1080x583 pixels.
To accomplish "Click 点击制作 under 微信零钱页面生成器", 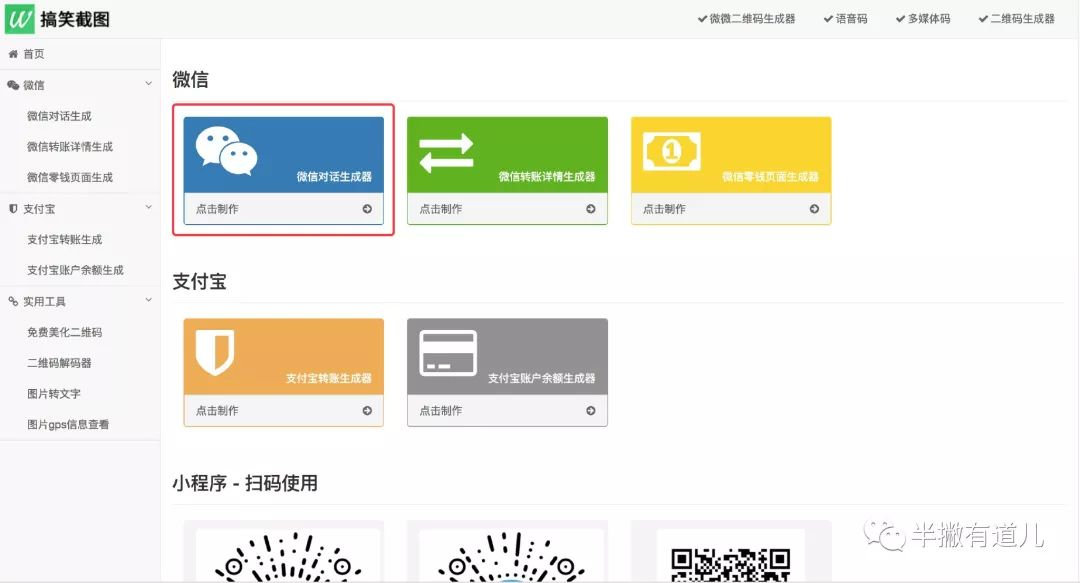I will pyautogui.click(x=664, y=209).
